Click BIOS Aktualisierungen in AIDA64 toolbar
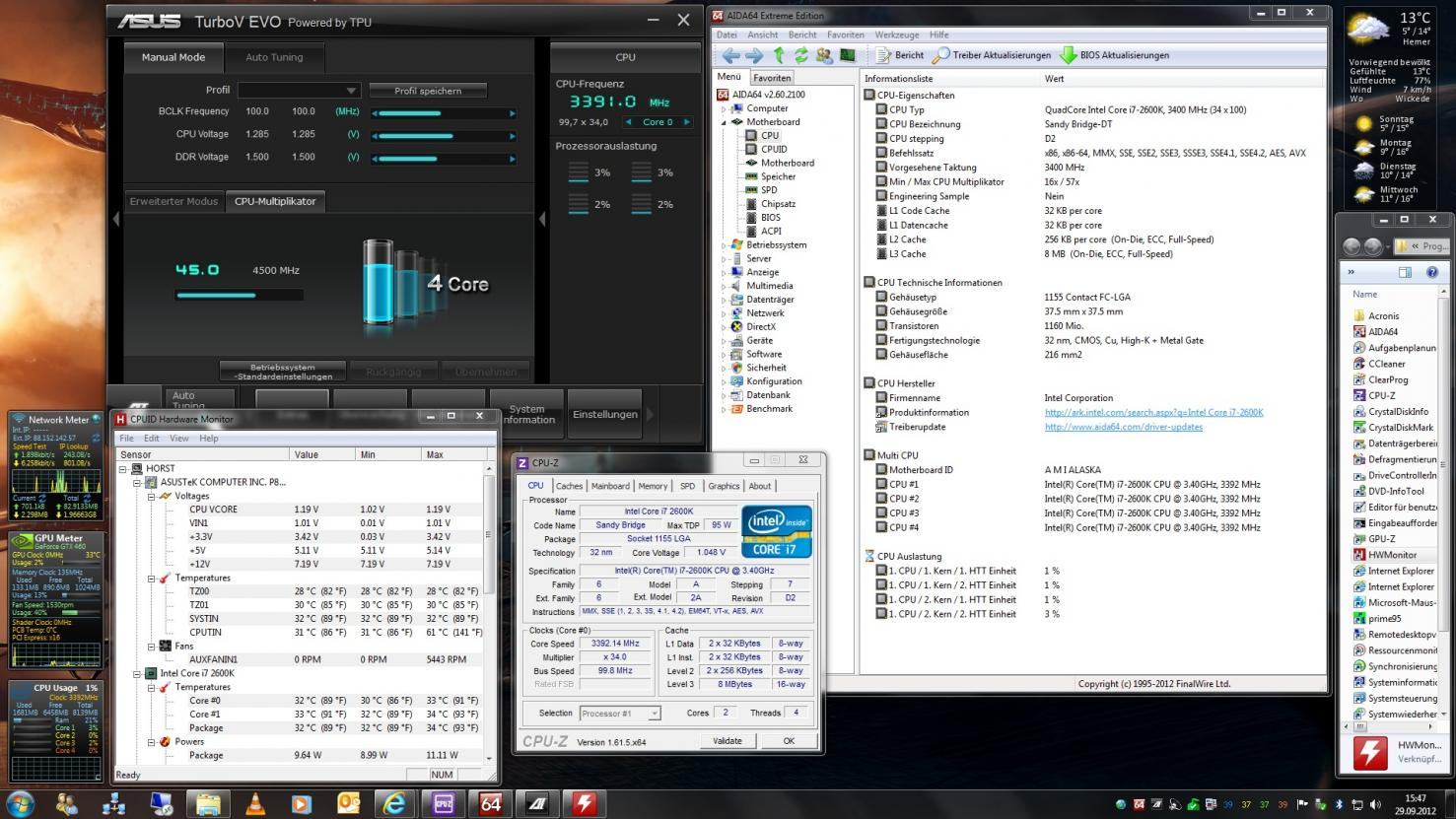The width and height of the screenshot is (1456, 819). click(1115, 55)
